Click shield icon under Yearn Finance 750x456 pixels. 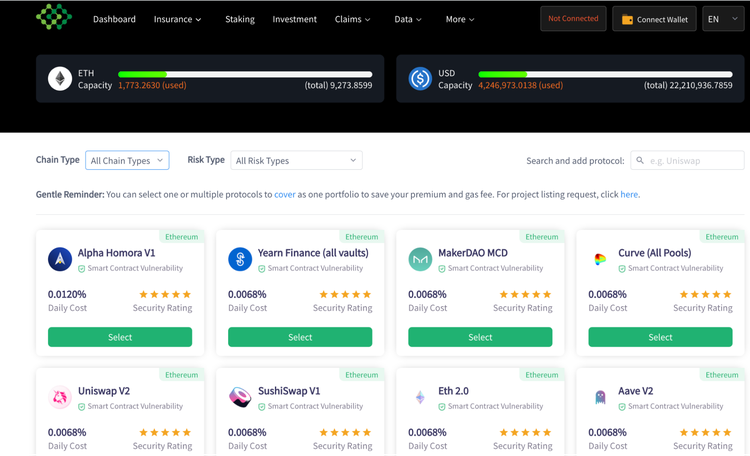(262, 269)
